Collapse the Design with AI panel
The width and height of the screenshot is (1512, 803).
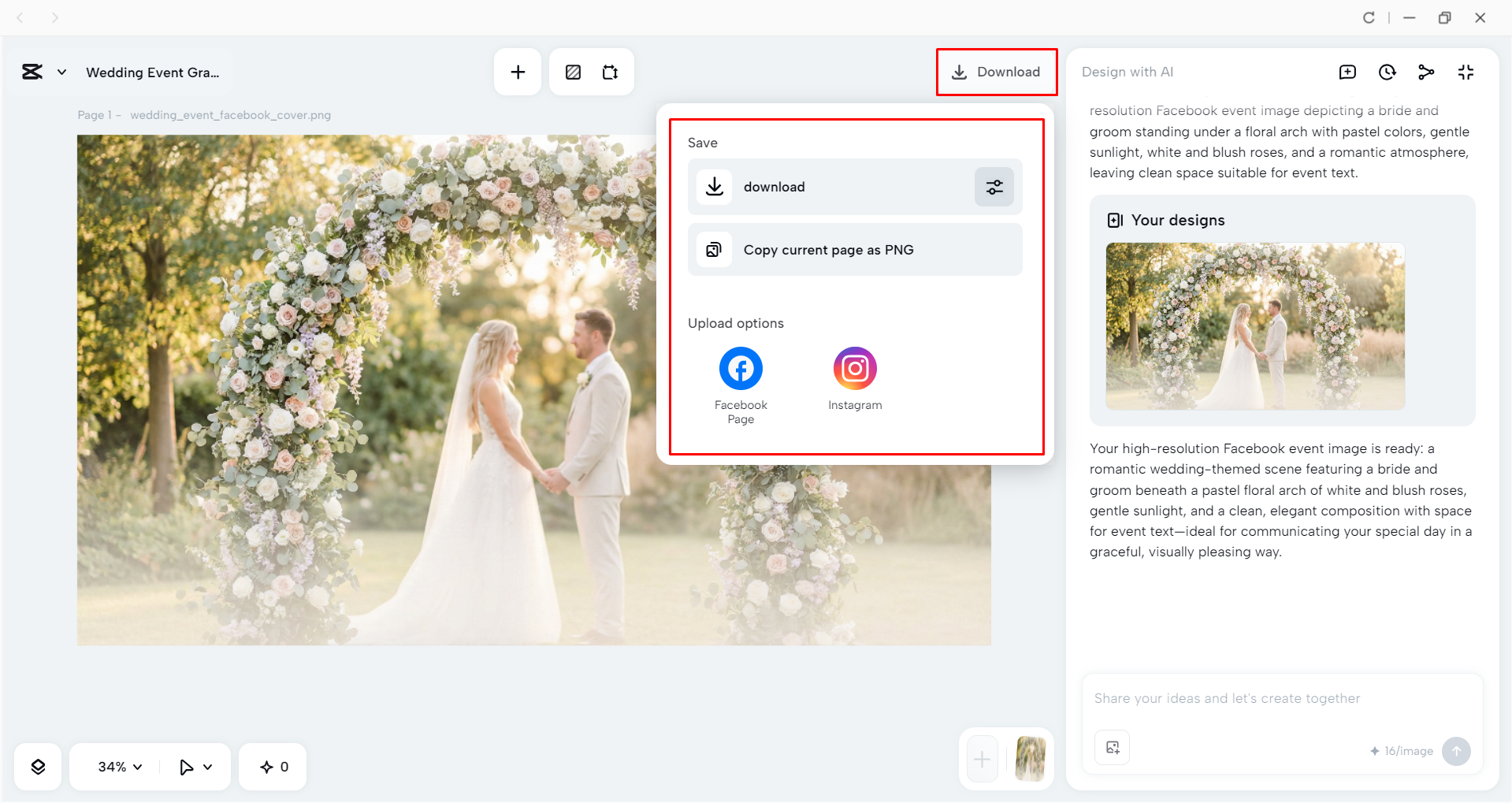[1466, 72]
